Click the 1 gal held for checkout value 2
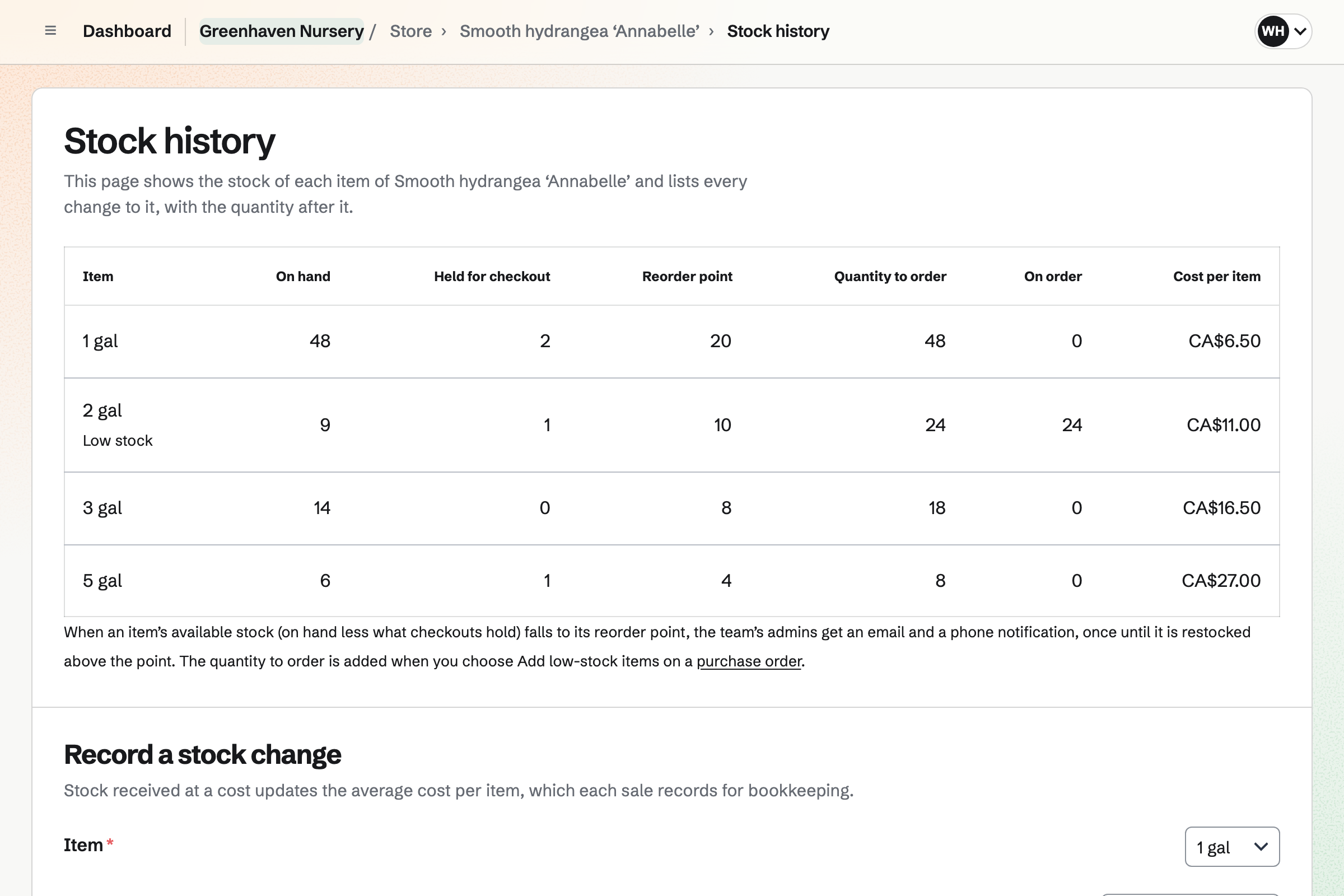The height and width of the screenshot is (896, 1344). 544,341
